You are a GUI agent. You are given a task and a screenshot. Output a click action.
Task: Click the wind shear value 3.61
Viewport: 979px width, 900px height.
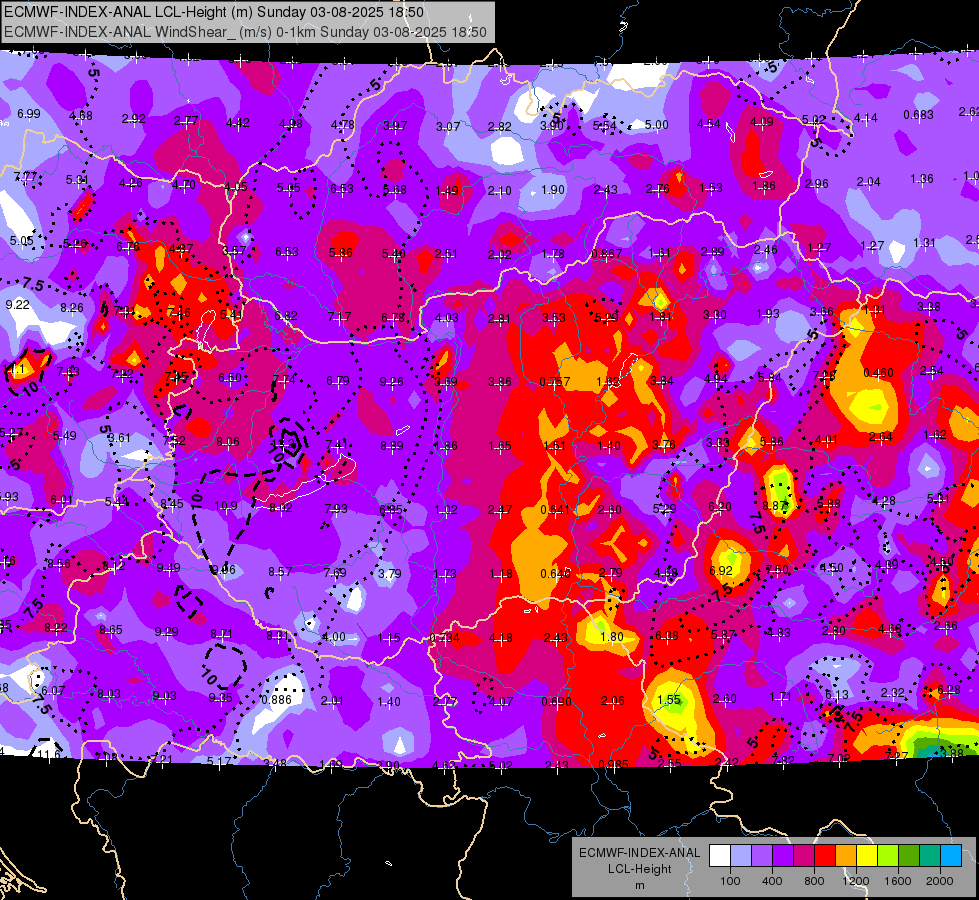click(x=119, y=438)
